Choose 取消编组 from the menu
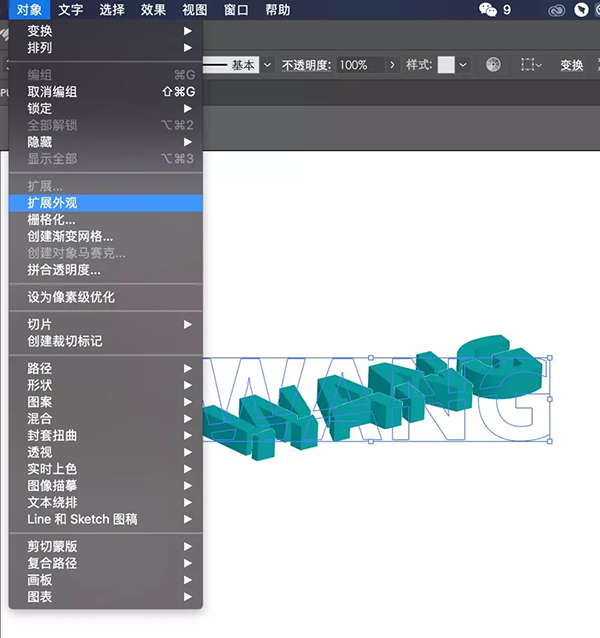This screenshot has height=638, width=600. tap(105, 92)
